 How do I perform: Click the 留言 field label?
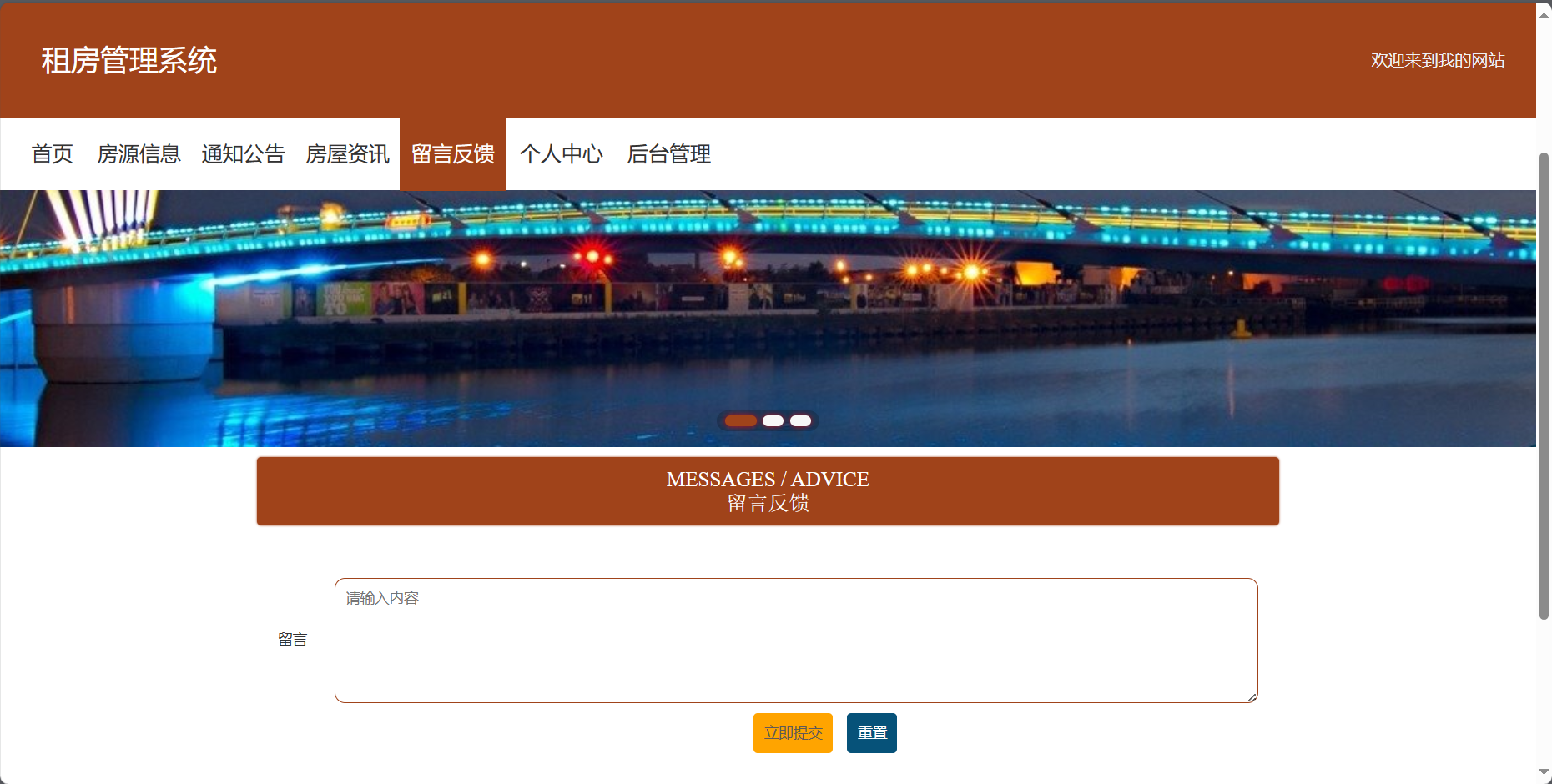[x=292, y=640]
